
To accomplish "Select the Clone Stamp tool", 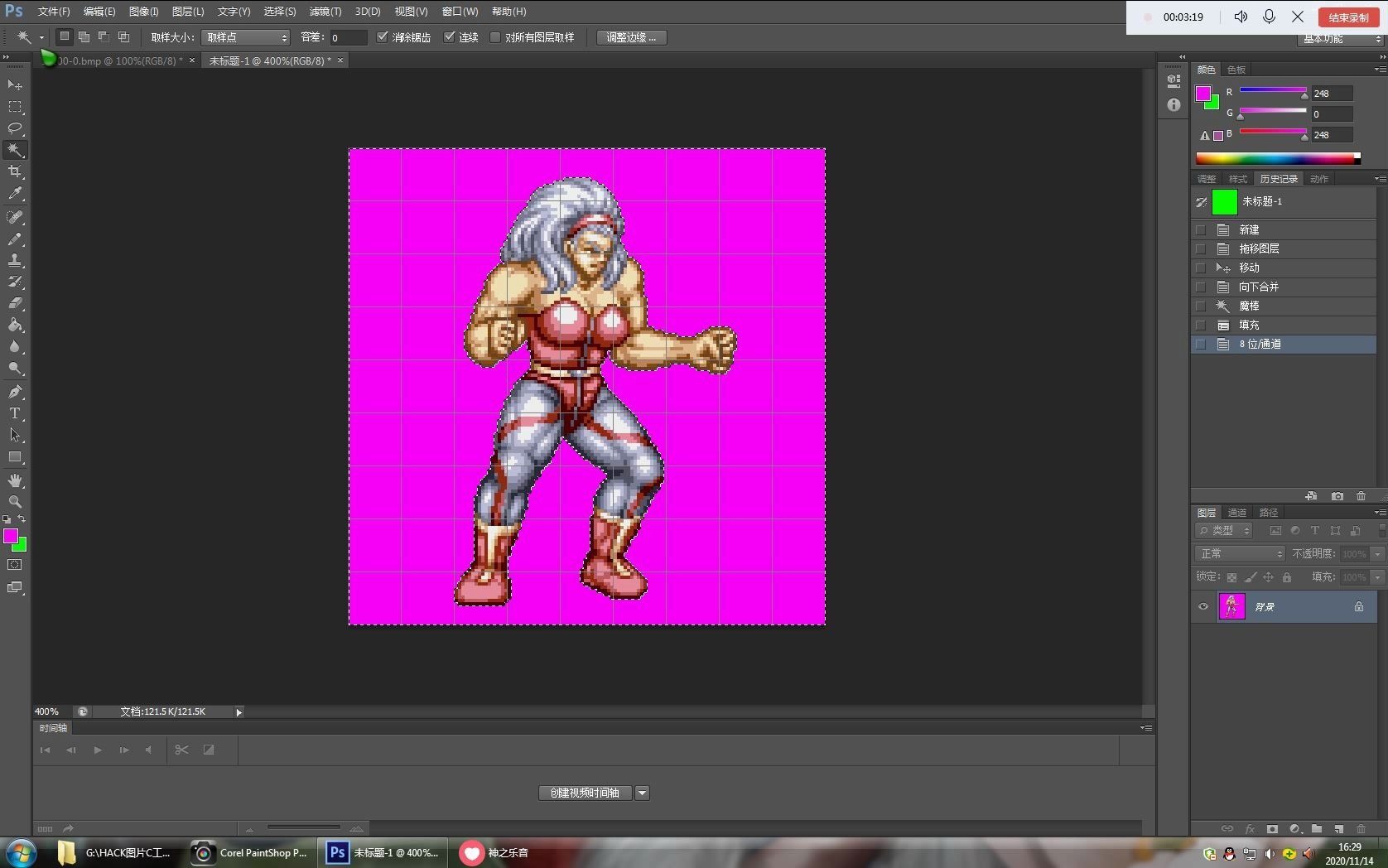I will pyautogui.click(x=15, y=260).
